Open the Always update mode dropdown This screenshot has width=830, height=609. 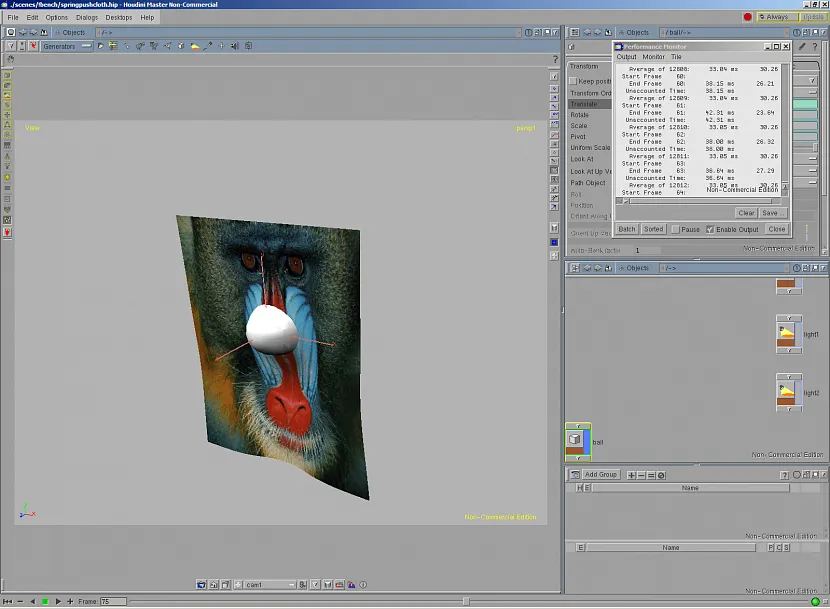pos(777,17)
